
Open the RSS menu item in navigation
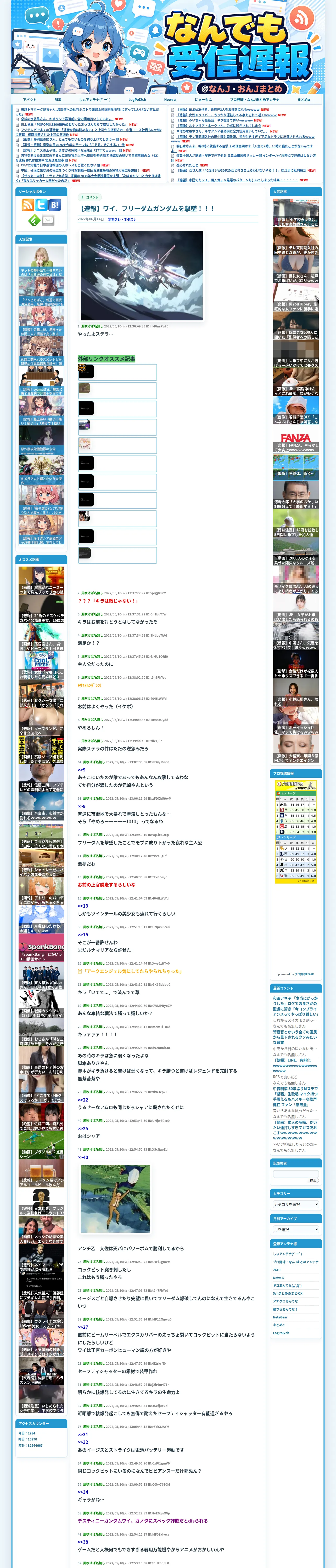57,99
